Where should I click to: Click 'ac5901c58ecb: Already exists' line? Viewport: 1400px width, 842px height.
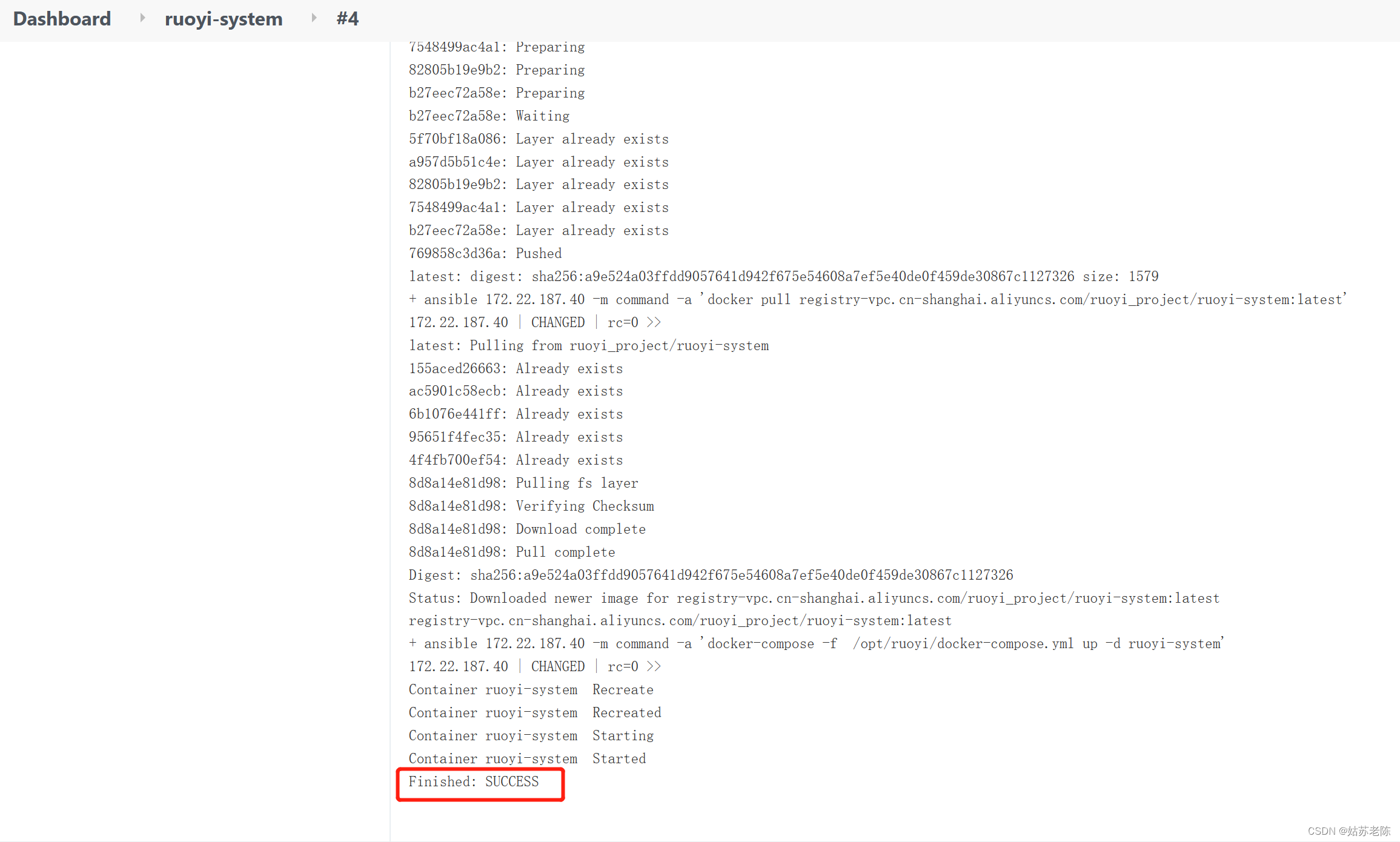[516, 391]
